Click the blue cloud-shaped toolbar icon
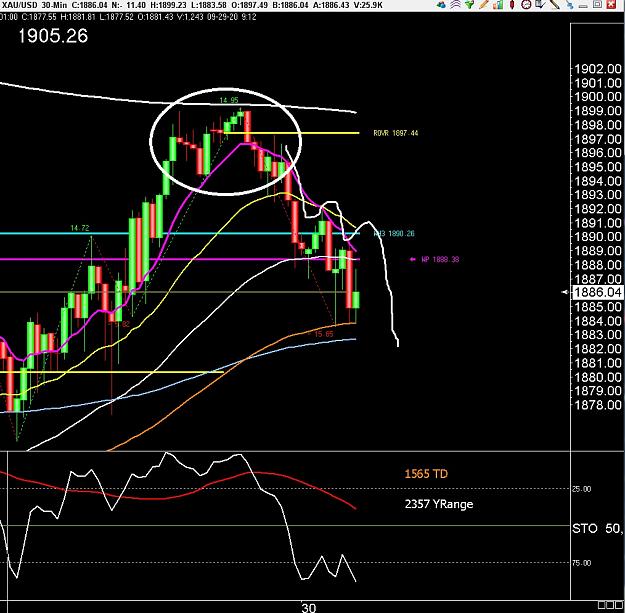The image size is (625, 613). (441, 5)
